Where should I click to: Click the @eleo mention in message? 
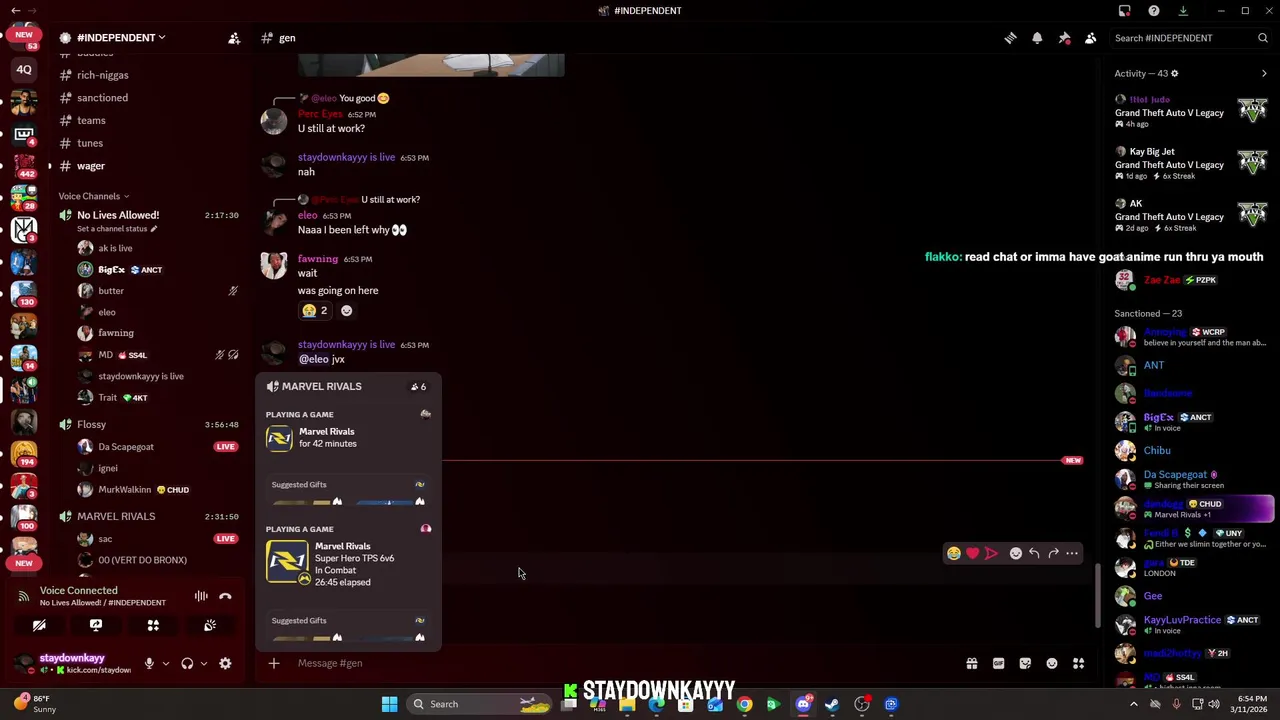pos(314,359)
